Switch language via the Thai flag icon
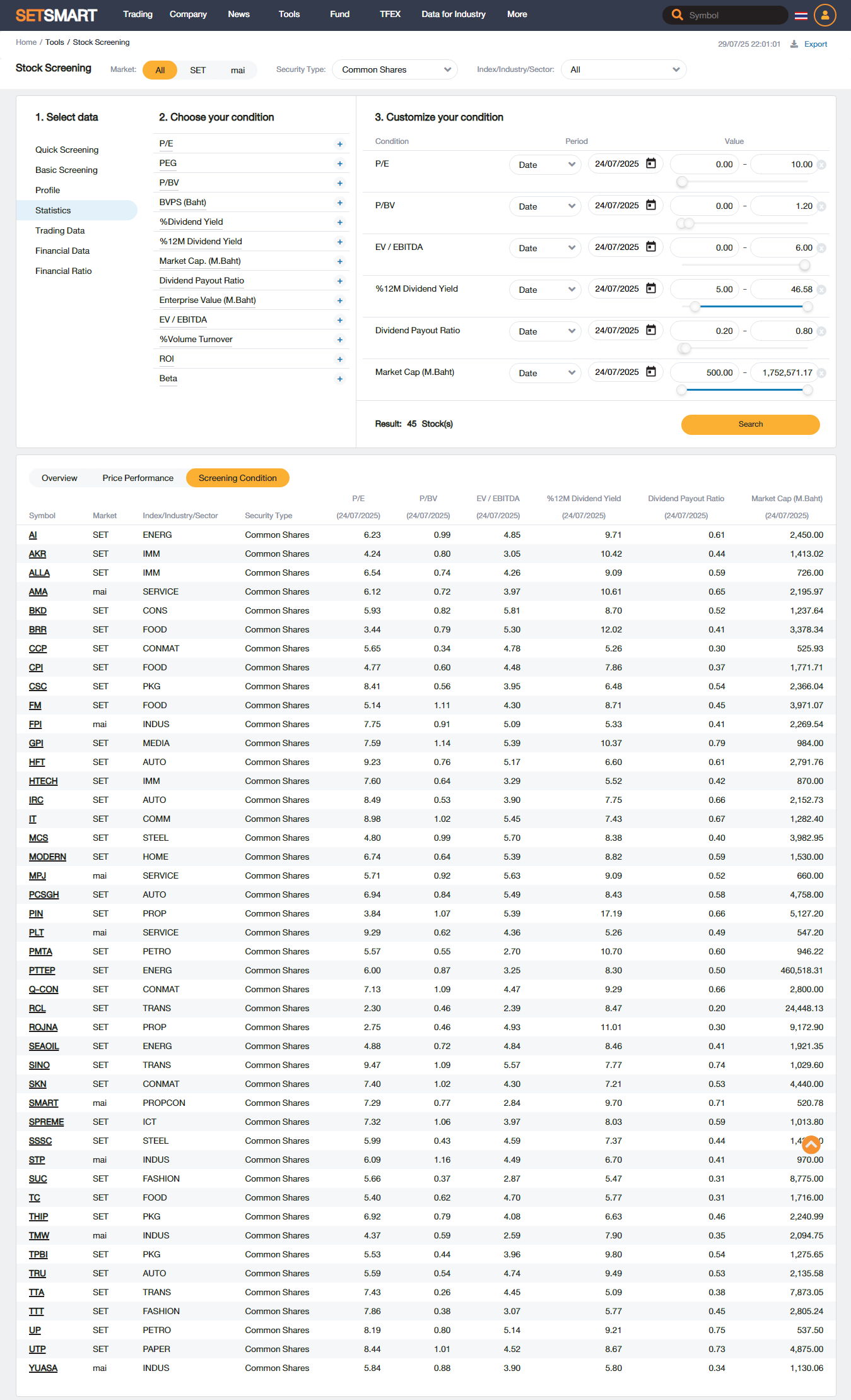851x1400 pixels. coord(801,15)
